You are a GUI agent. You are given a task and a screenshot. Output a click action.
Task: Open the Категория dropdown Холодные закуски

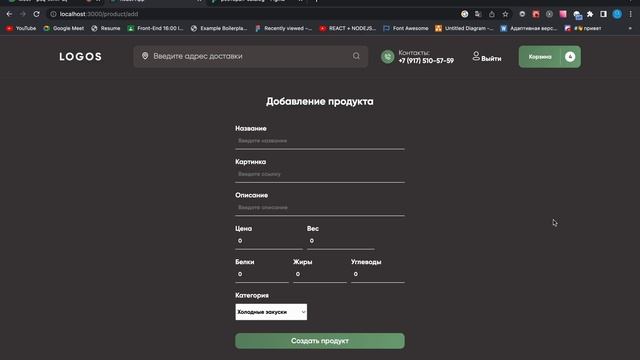click(x=271, y=312)
